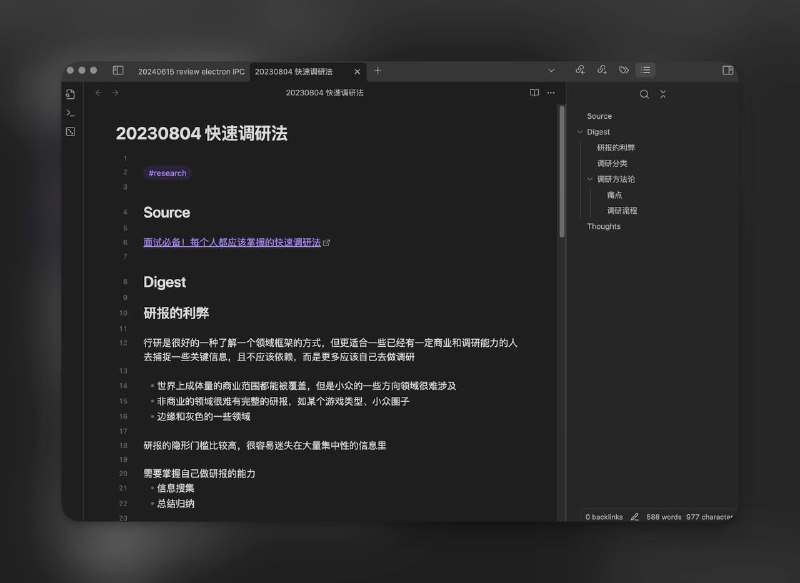Open the backlinks pane icon
Viewport: 800px width, 583px height.
[580, 71]
